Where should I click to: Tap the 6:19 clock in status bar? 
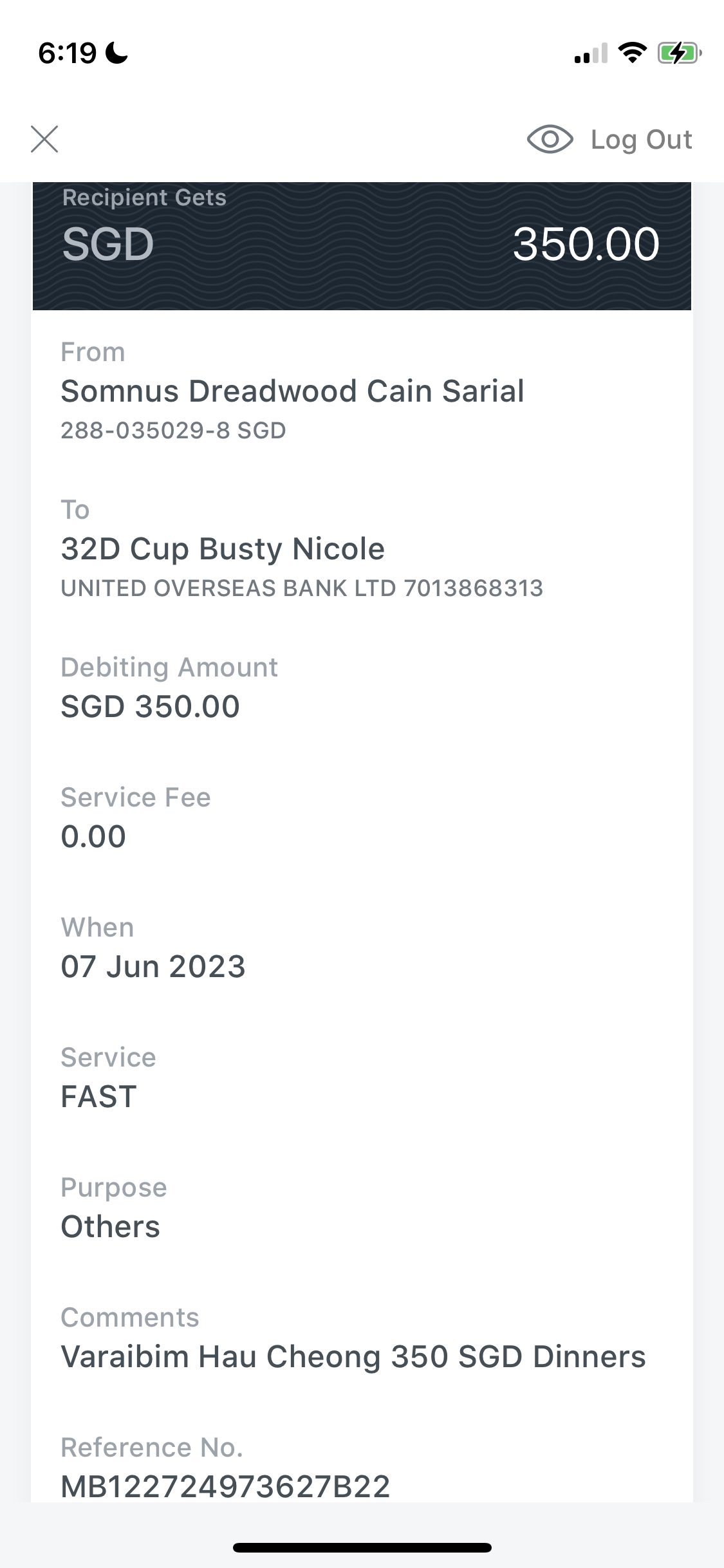pyautogui.click(x=67, y=53)
